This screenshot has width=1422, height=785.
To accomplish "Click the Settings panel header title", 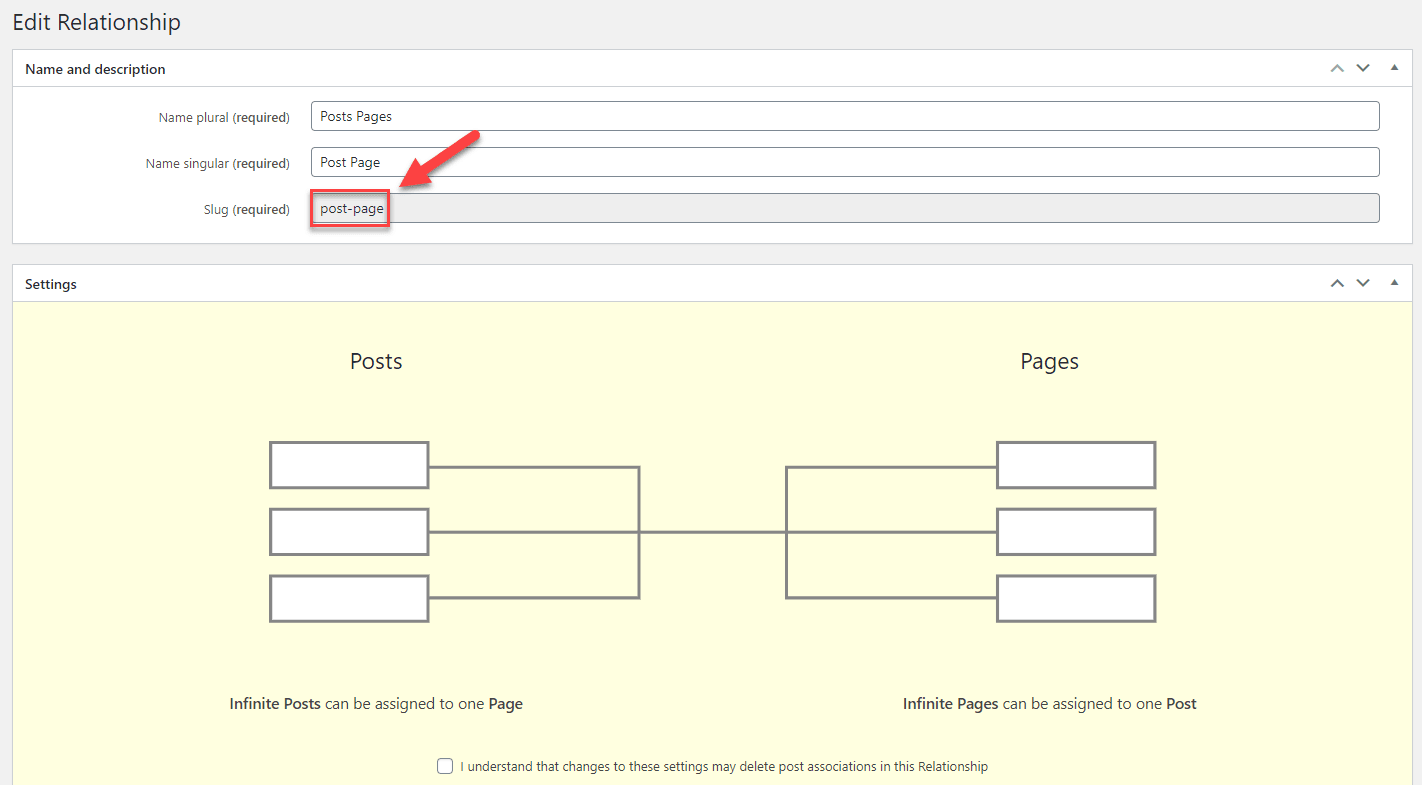I will tap(51, 284).
